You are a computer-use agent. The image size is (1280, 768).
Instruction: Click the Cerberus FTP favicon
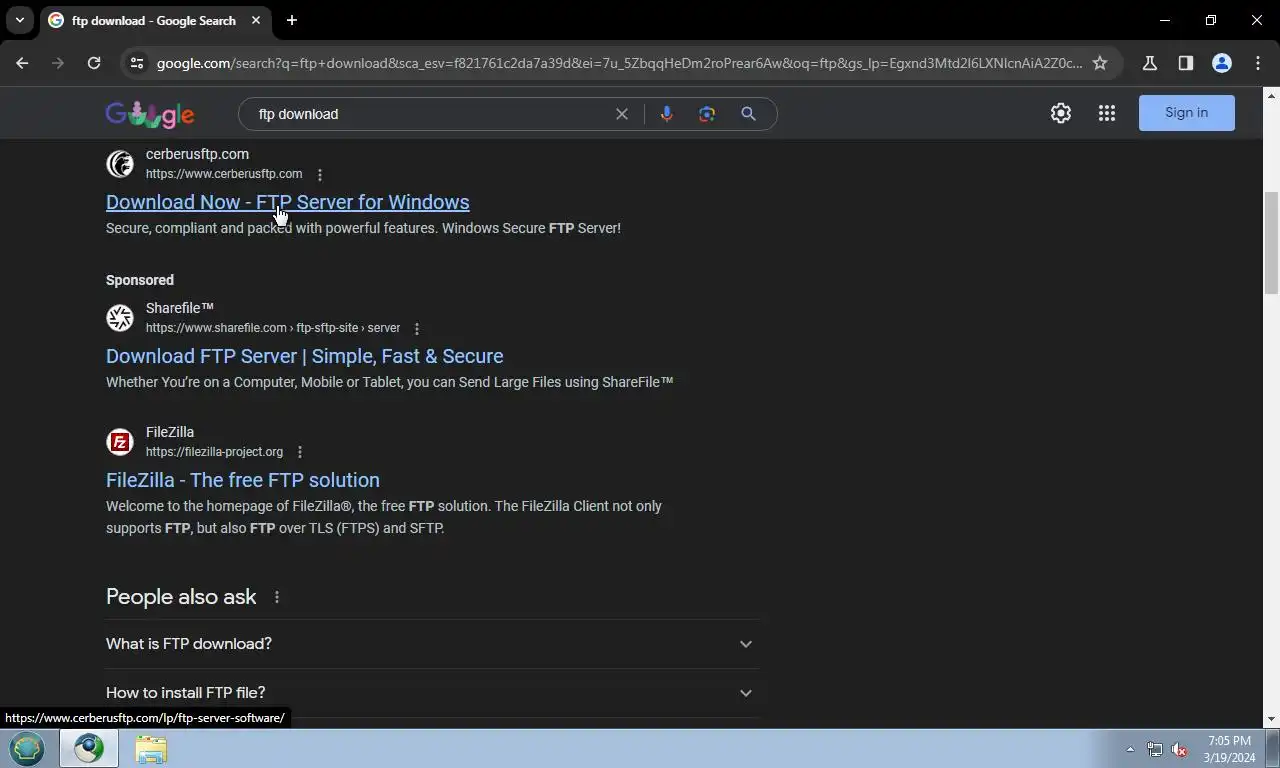click(x=120, y=164)
